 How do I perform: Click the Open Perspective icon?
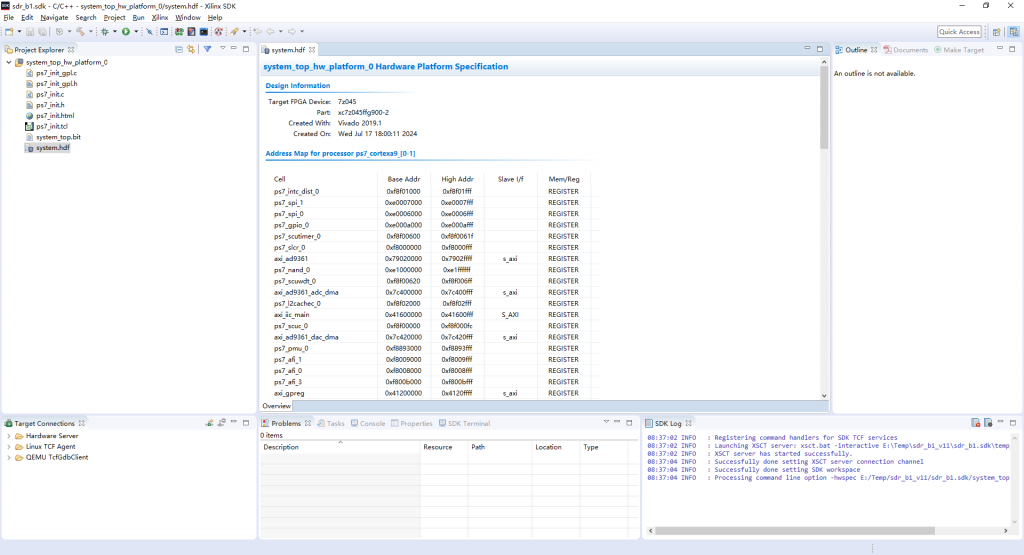[x=997, y=31]
